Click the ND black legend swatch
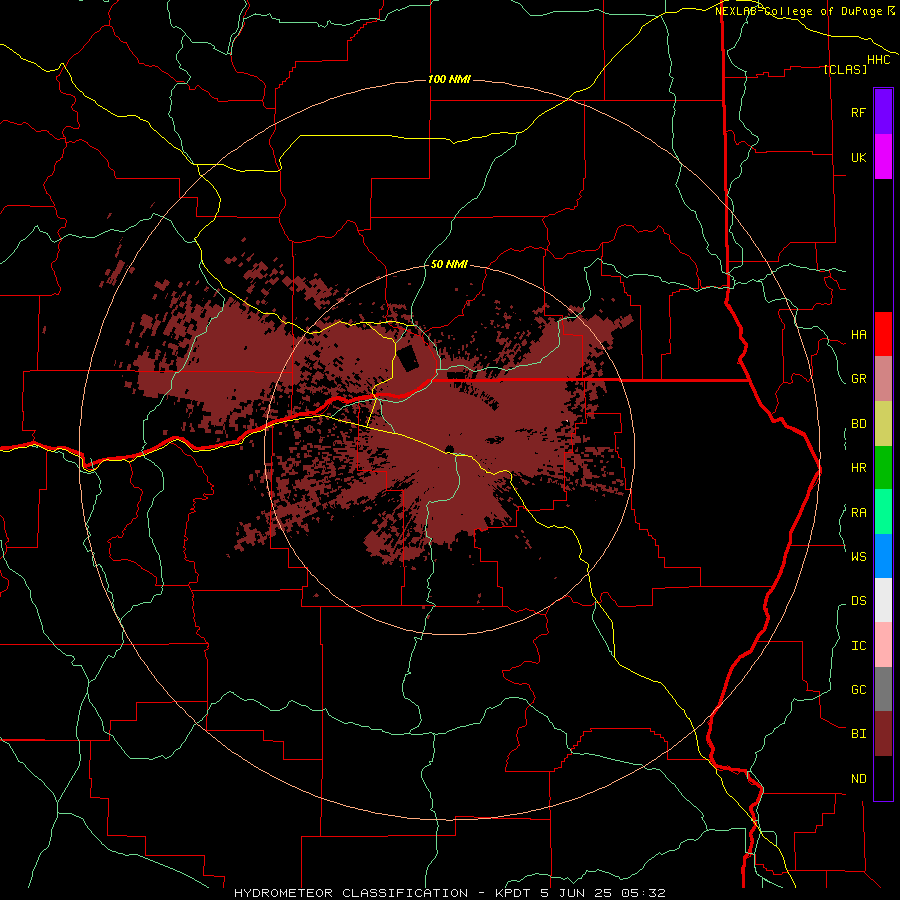Viewport: 900px width, 900px height. click(883, 778)
